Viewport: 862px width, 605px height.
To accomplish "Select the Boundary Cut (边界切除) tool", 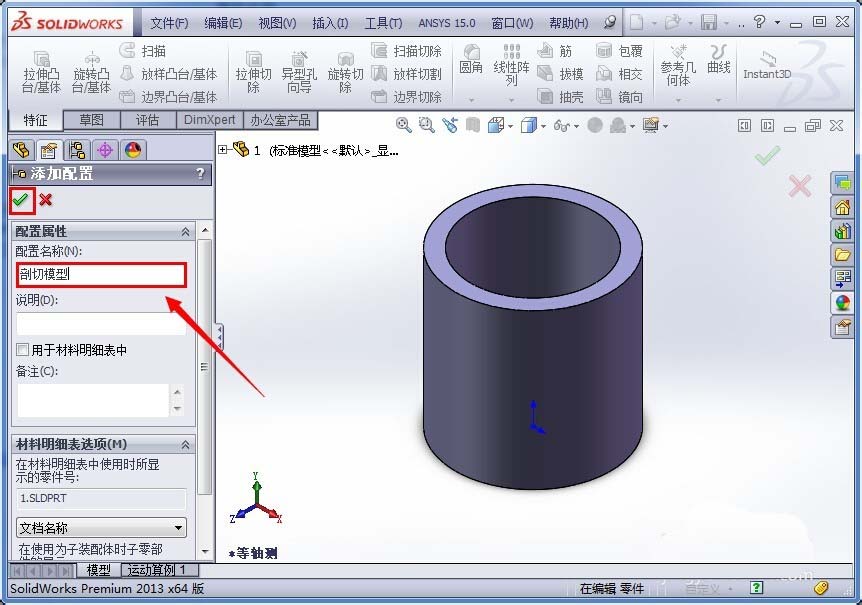I will (x=406, y=97).
